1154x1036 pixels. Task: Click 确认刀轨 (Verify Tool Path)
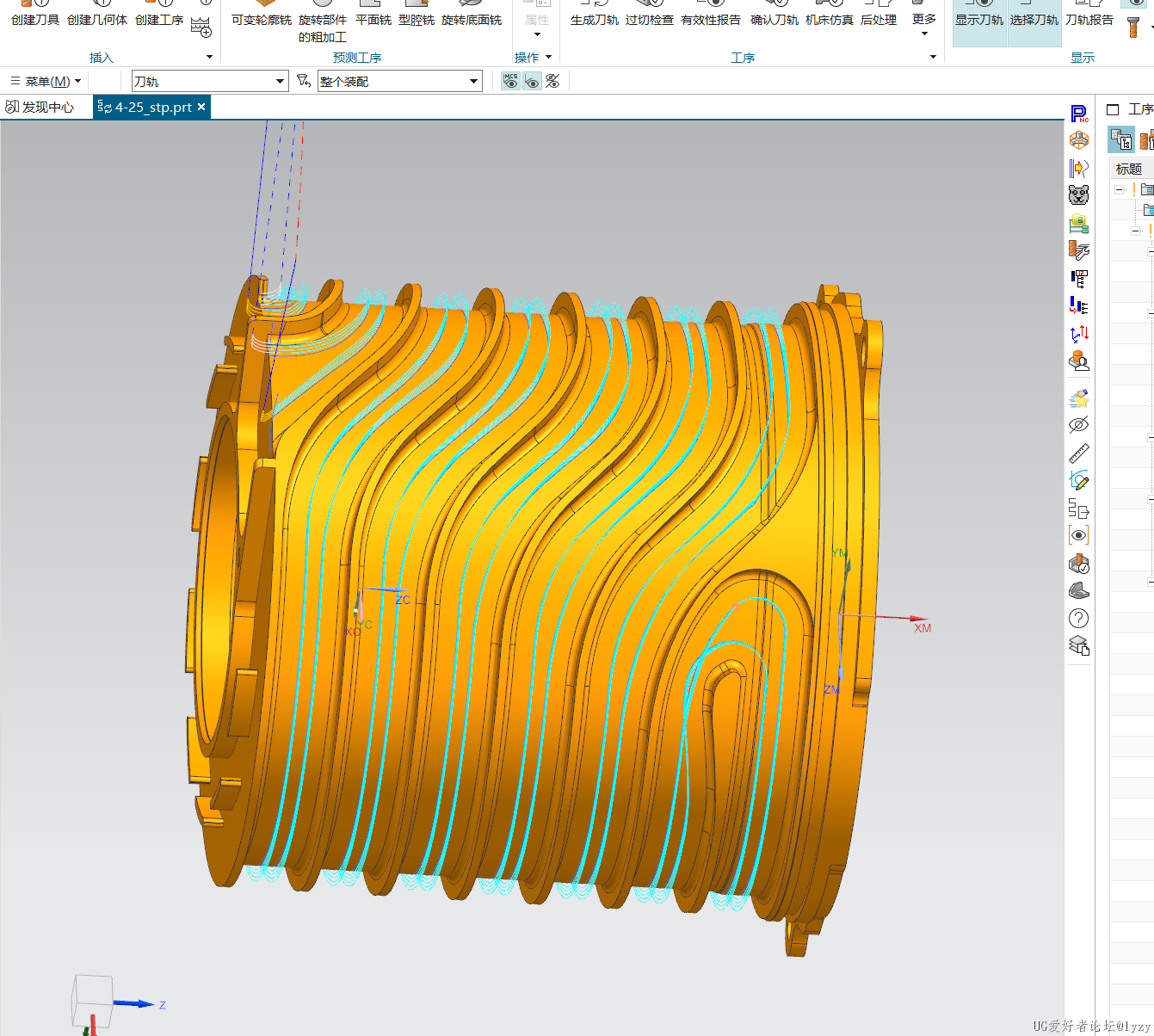click(x=774, y=14)
